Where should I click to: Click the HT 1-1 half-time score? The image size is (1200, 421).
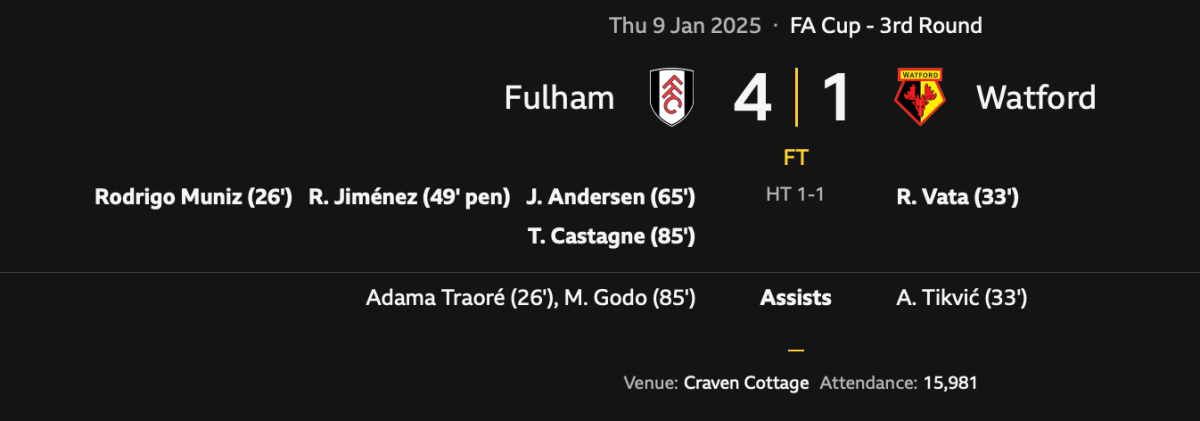tap(796, 197)
